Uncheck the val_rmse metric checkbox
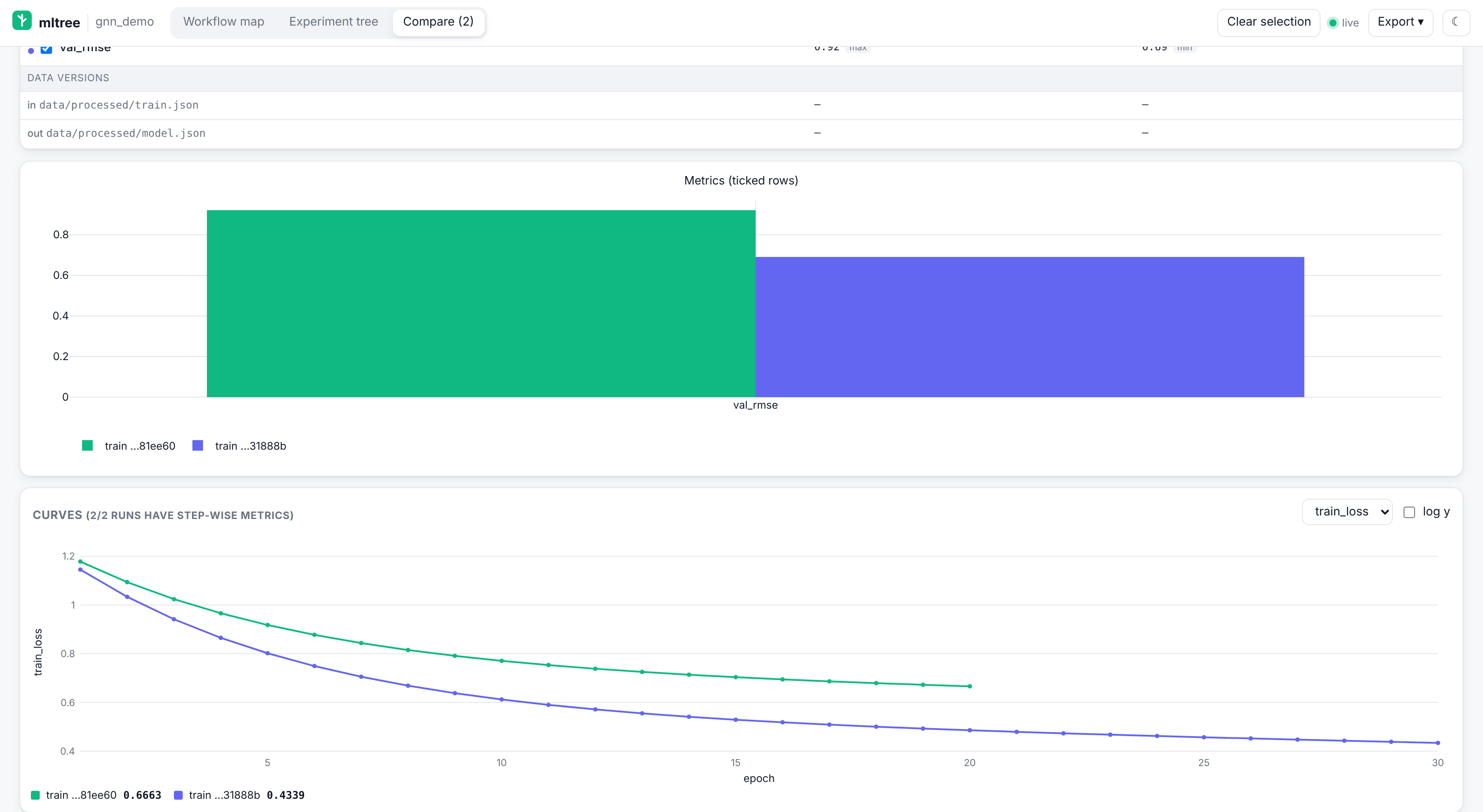The image size is (1483, 812). 47,49
